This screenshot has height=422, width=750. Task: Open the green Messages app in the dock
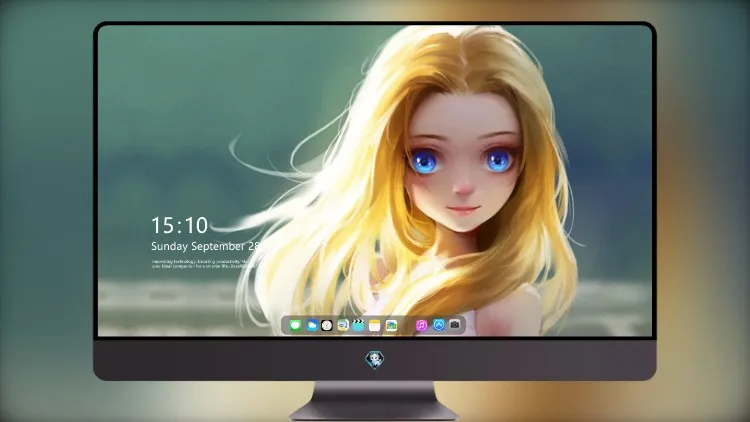pyautogui.click(x=295, y=325)
